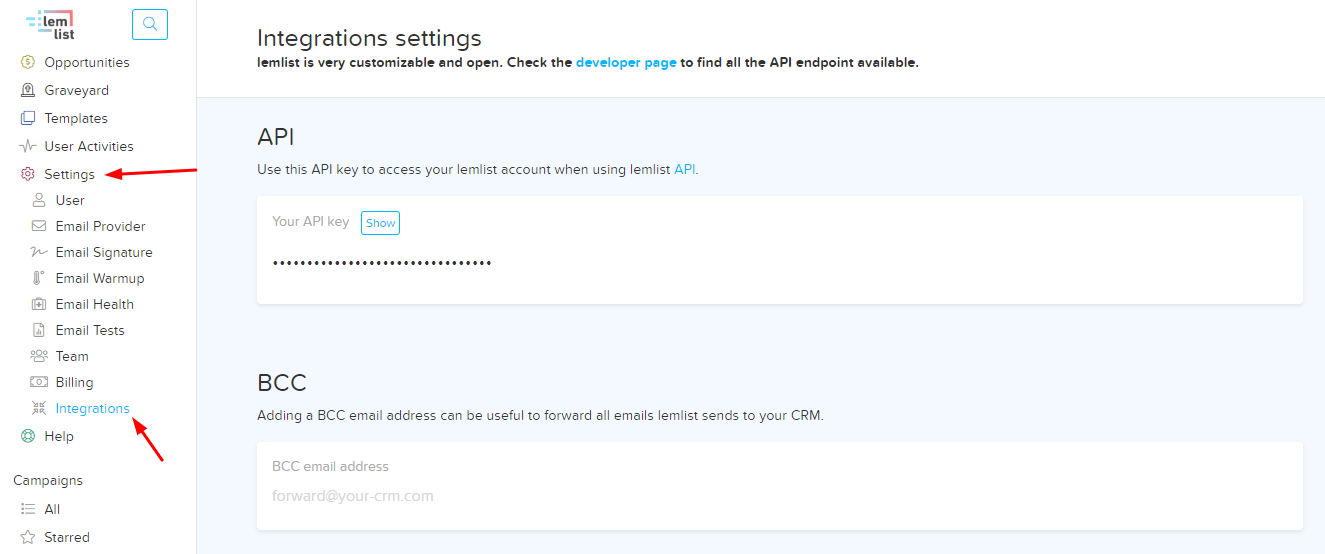Click the lemlist logo
The height and width of the screenshot is (554, 1325).
[x=50, y=25]
